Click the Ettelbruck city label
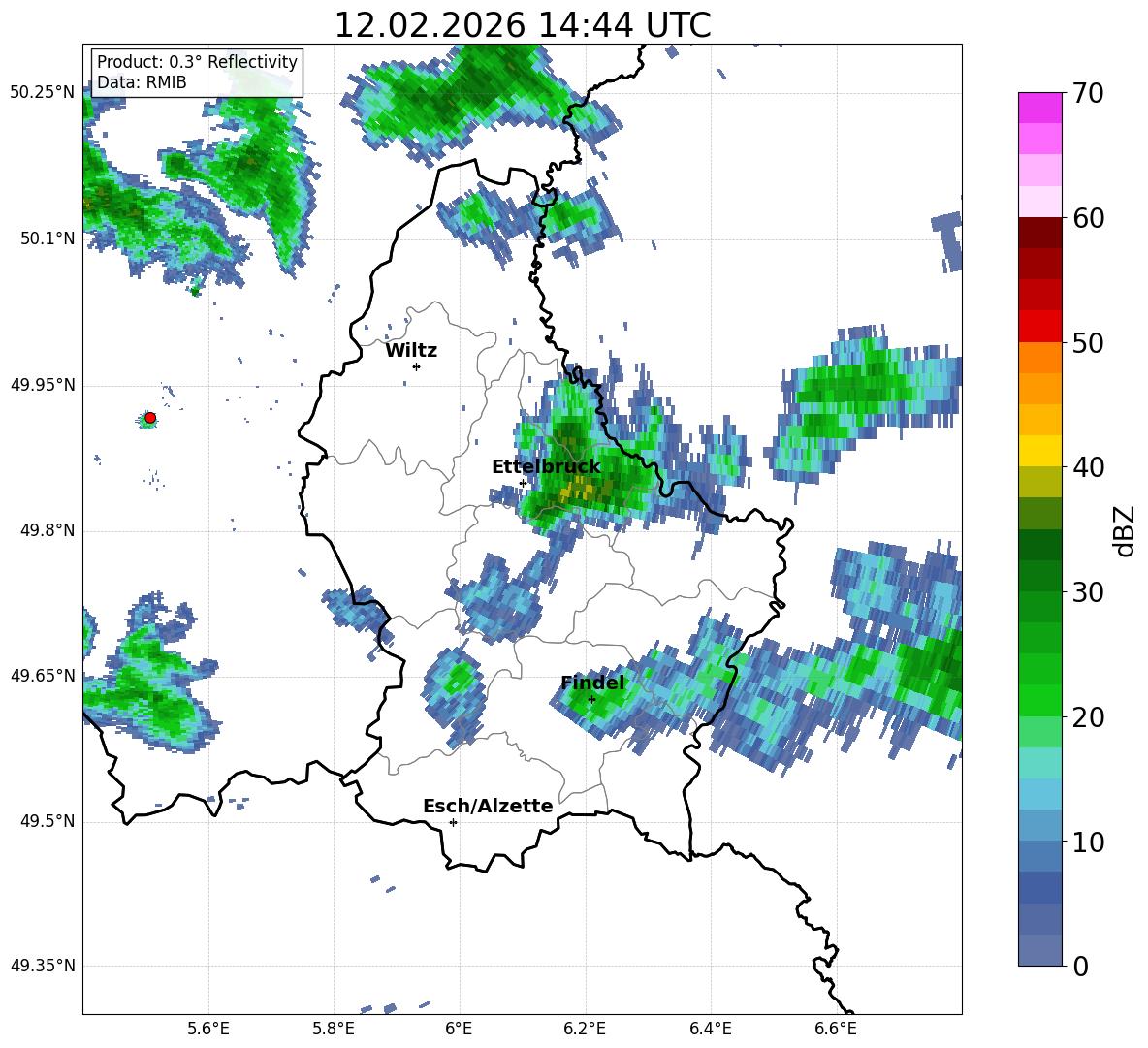The width and height of the screenshot is (1148, 1048). click(546, 467)
